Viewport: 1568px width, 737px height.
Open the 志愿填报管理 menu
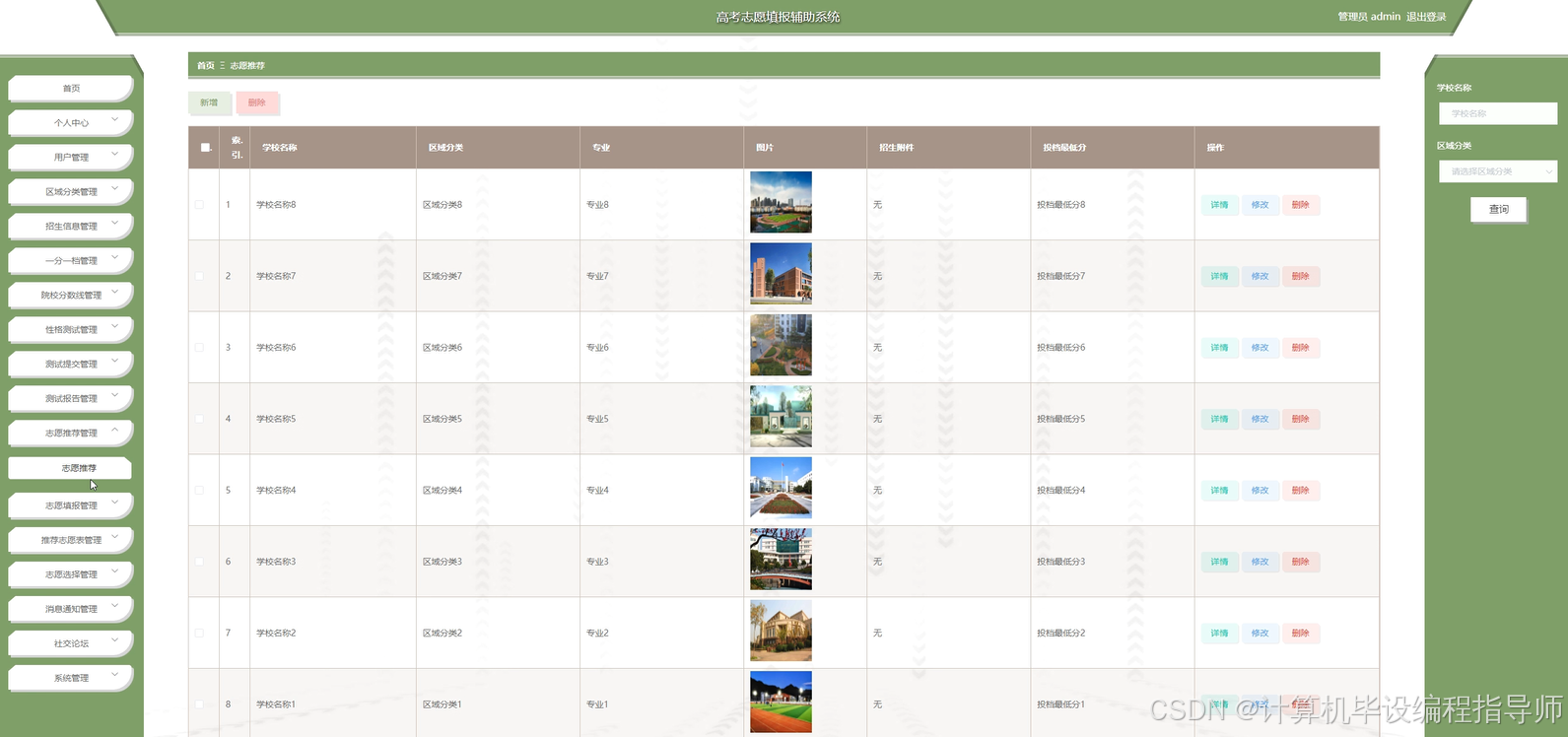coord(71,504)
